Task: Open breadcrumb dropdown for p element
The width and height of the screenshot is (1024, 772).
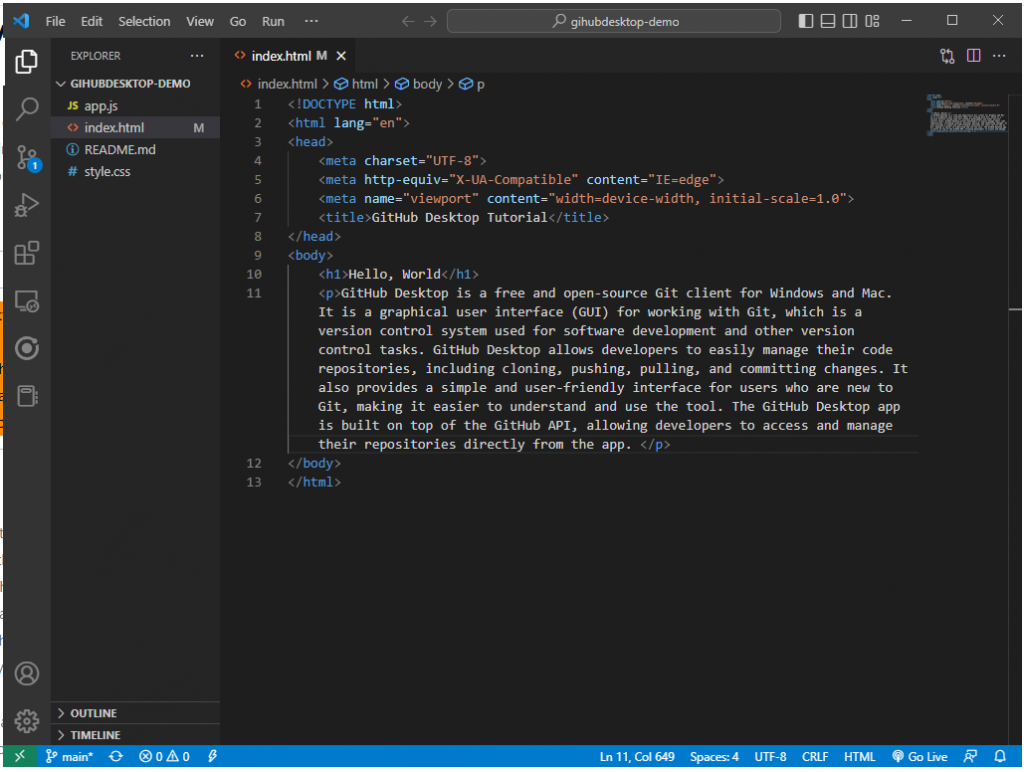Action: pos(472,84)
